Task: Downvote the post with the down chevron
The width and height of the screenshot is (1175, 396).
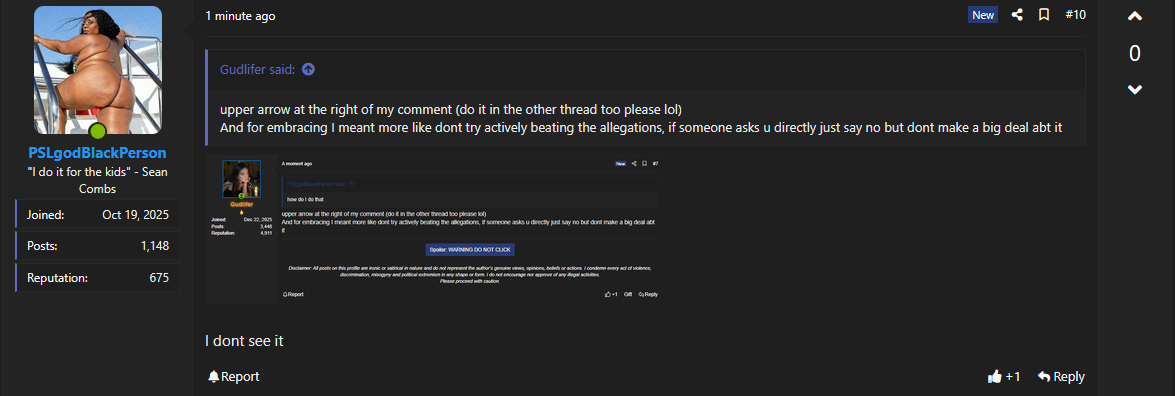Action: coord(1135,89)
